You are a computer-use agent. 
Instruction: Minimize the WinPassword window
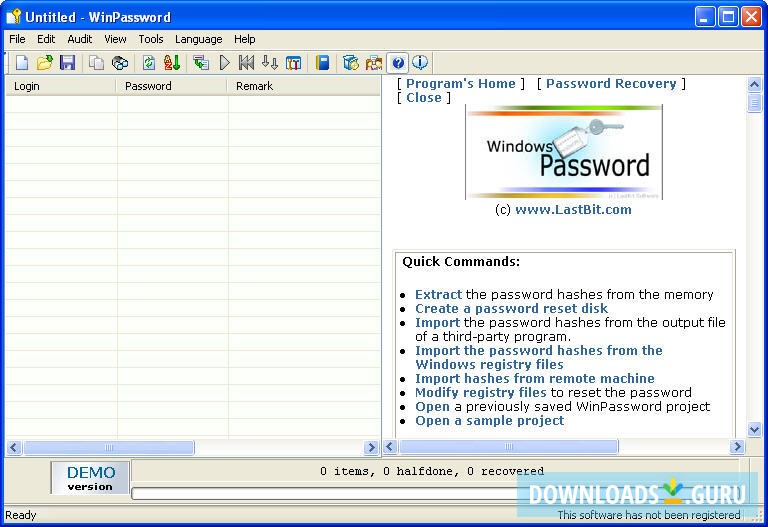point(705,17)
